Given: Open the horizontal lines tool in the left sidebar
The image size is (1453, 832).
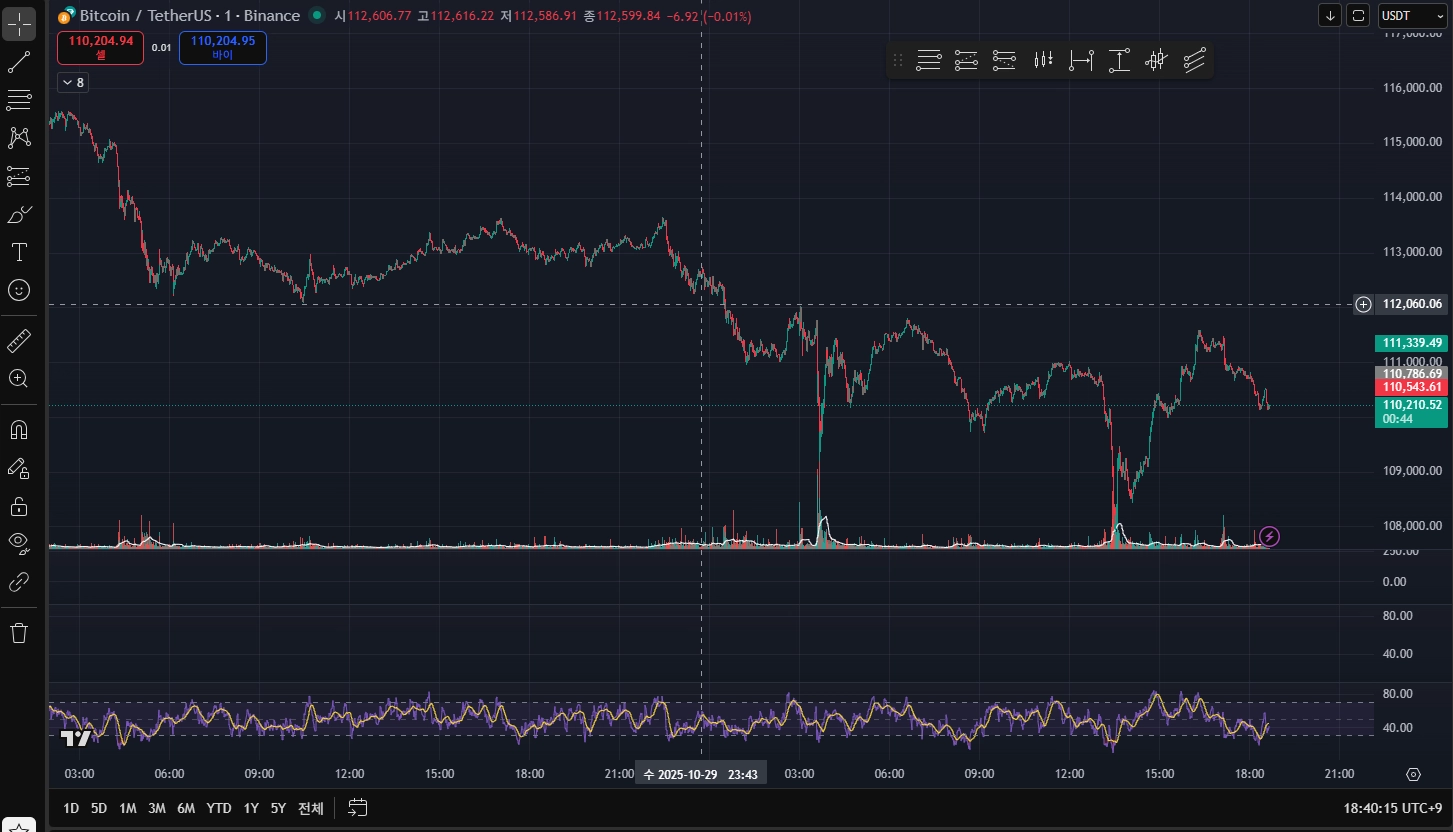Looking at the screenshot, I should tap(19, 100).
